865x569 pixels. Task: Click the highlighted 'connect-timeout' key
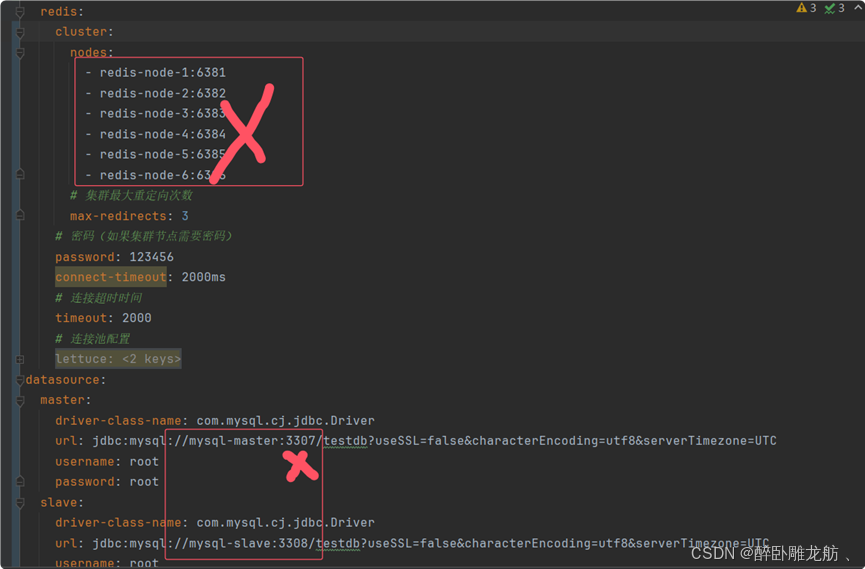[111, 277]
